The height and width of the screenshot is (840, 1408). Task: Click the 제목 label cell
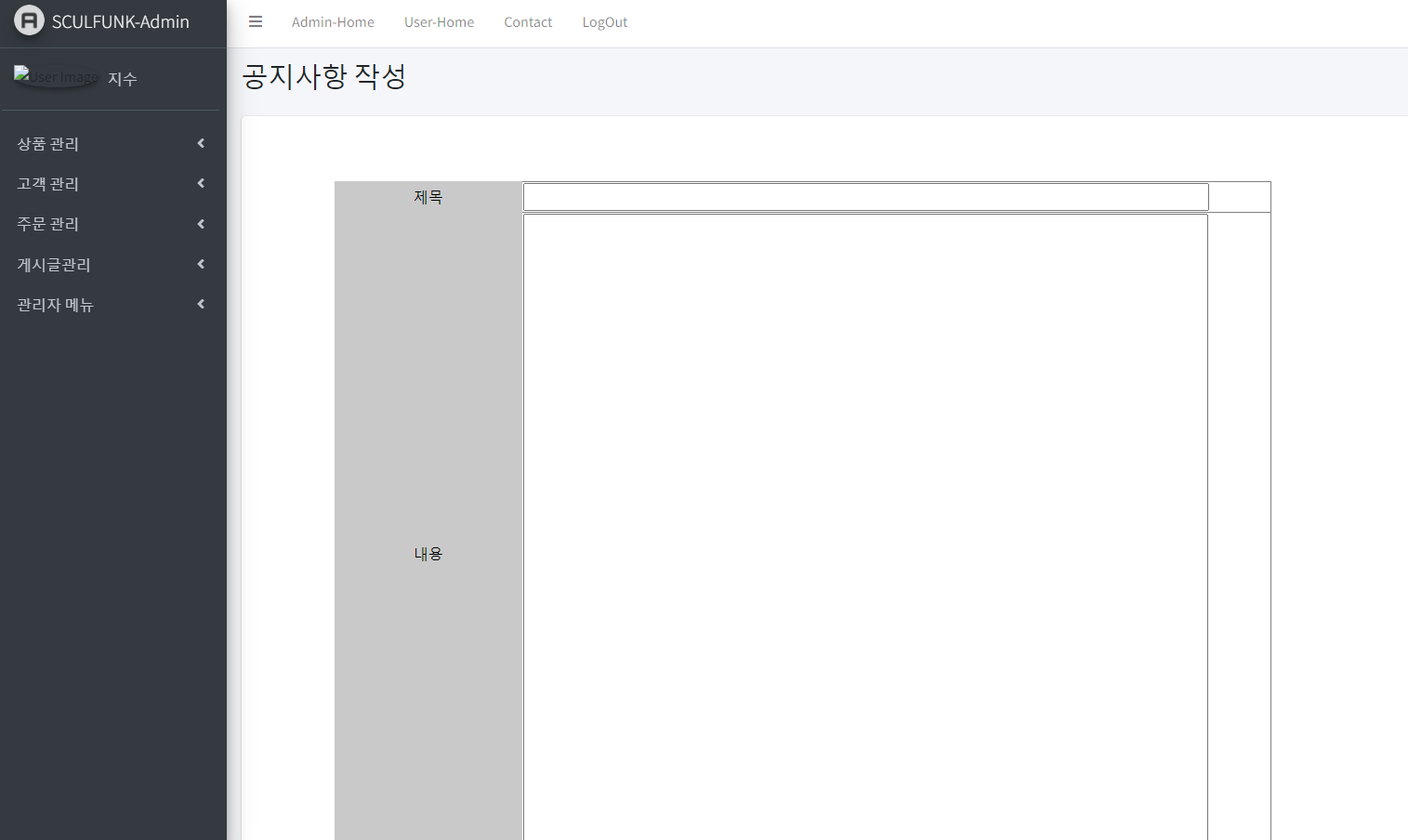pyautogui.click(x=428, y=197)
